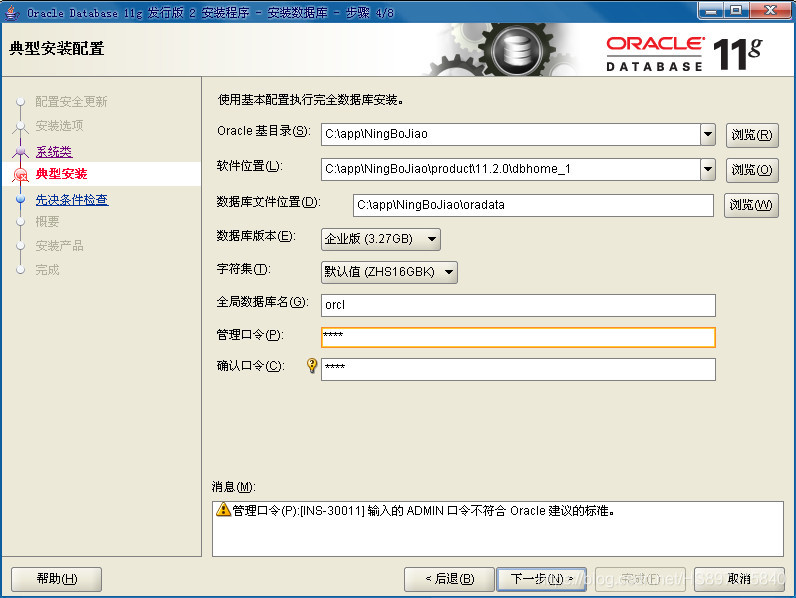Click the 全局数据库名 orcl field

[518, 305]
